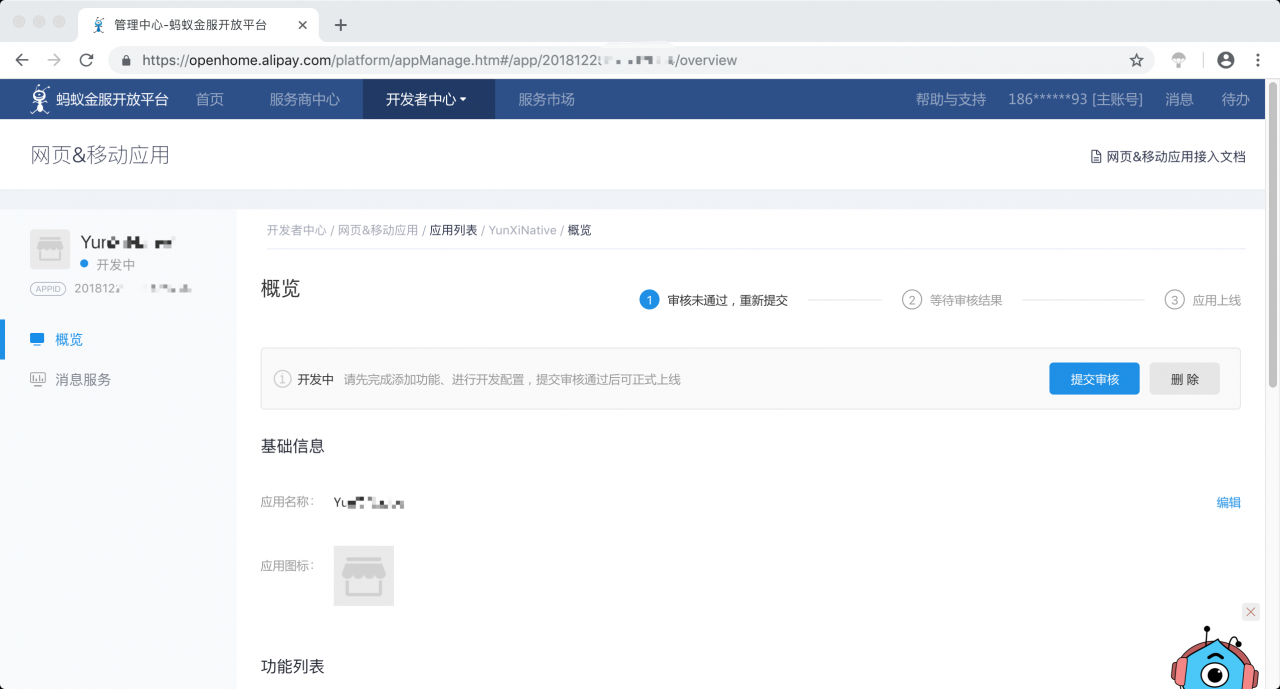Screen dimensions: 1280x689
Task: Click the info icon beside 开发中 notice
Action: (282, 379)
